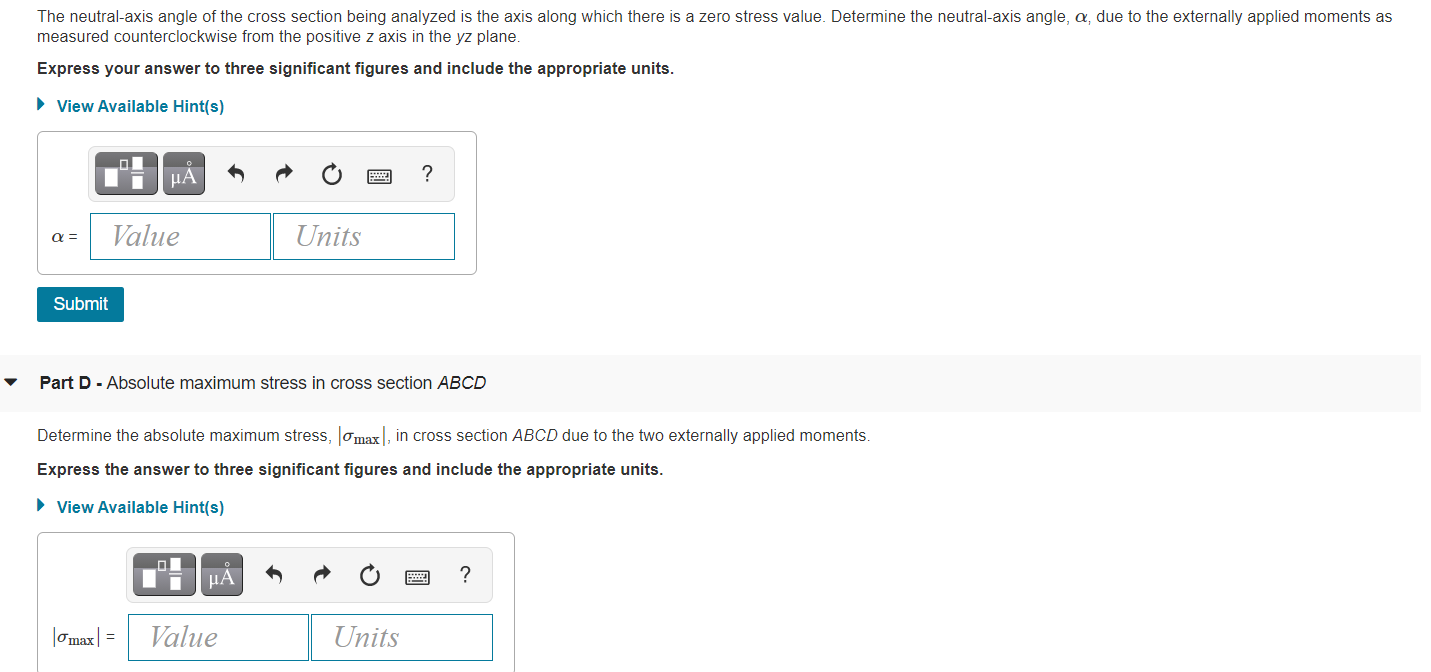Open keyboard entry icon in Part D toolbar

coord(417,575)
